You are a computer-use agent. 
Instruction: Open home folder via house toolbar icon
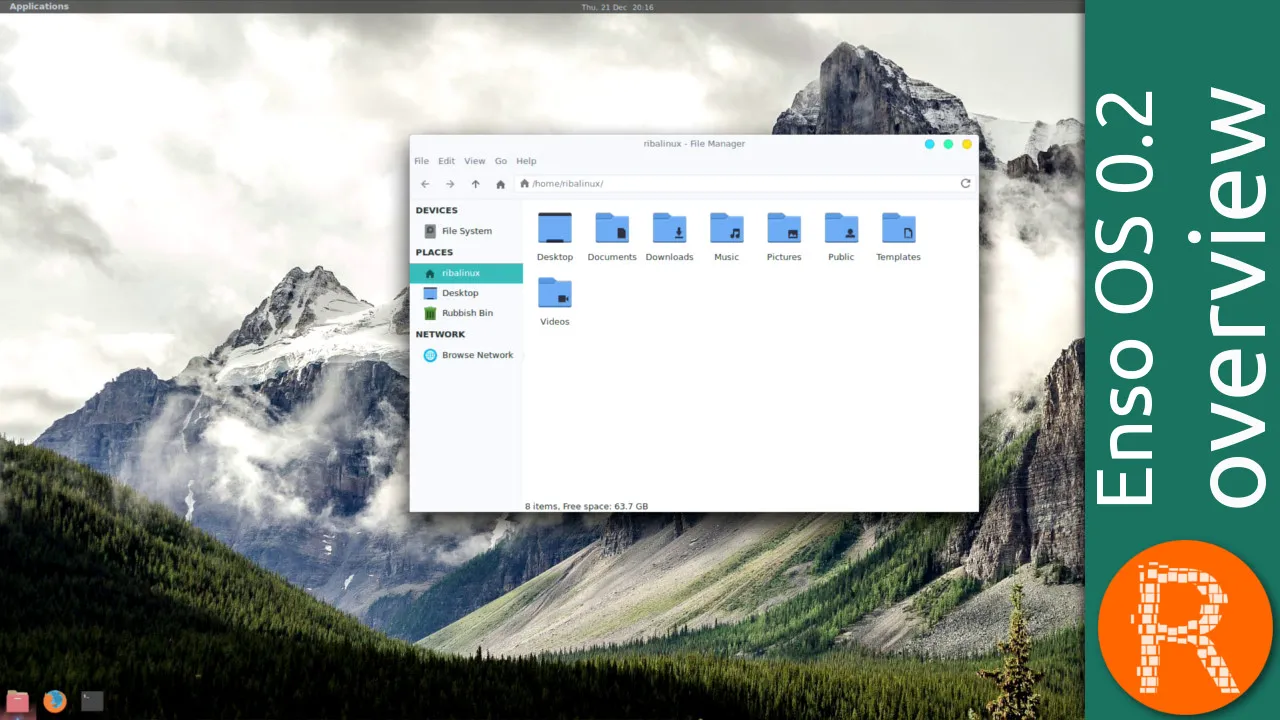pos(501,184)
